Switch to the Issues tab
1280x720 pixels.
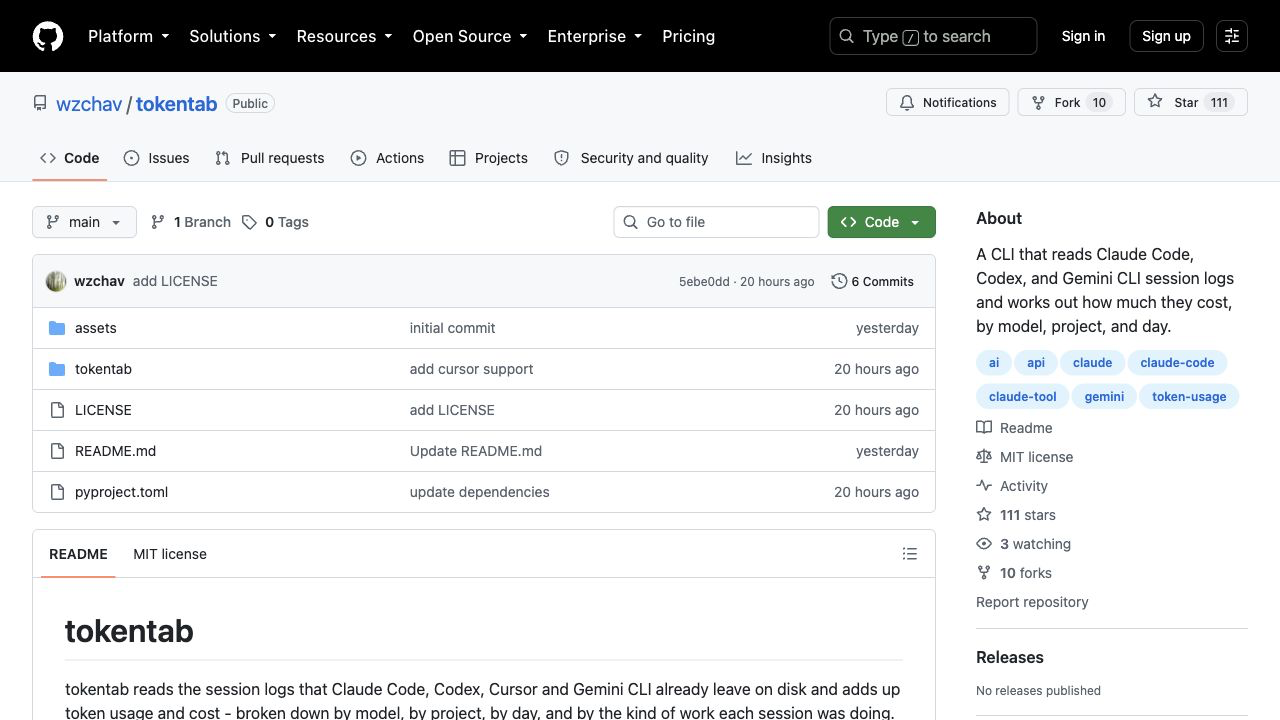point(156,158)
